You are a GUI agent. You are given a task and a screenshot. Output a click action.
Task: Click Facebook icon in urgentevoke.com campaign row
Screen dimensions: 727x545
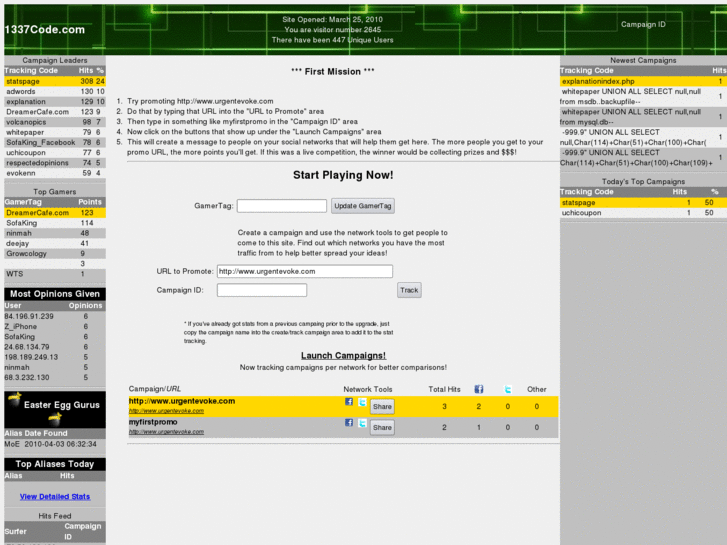pyautogui.click(x=349, y=402)
